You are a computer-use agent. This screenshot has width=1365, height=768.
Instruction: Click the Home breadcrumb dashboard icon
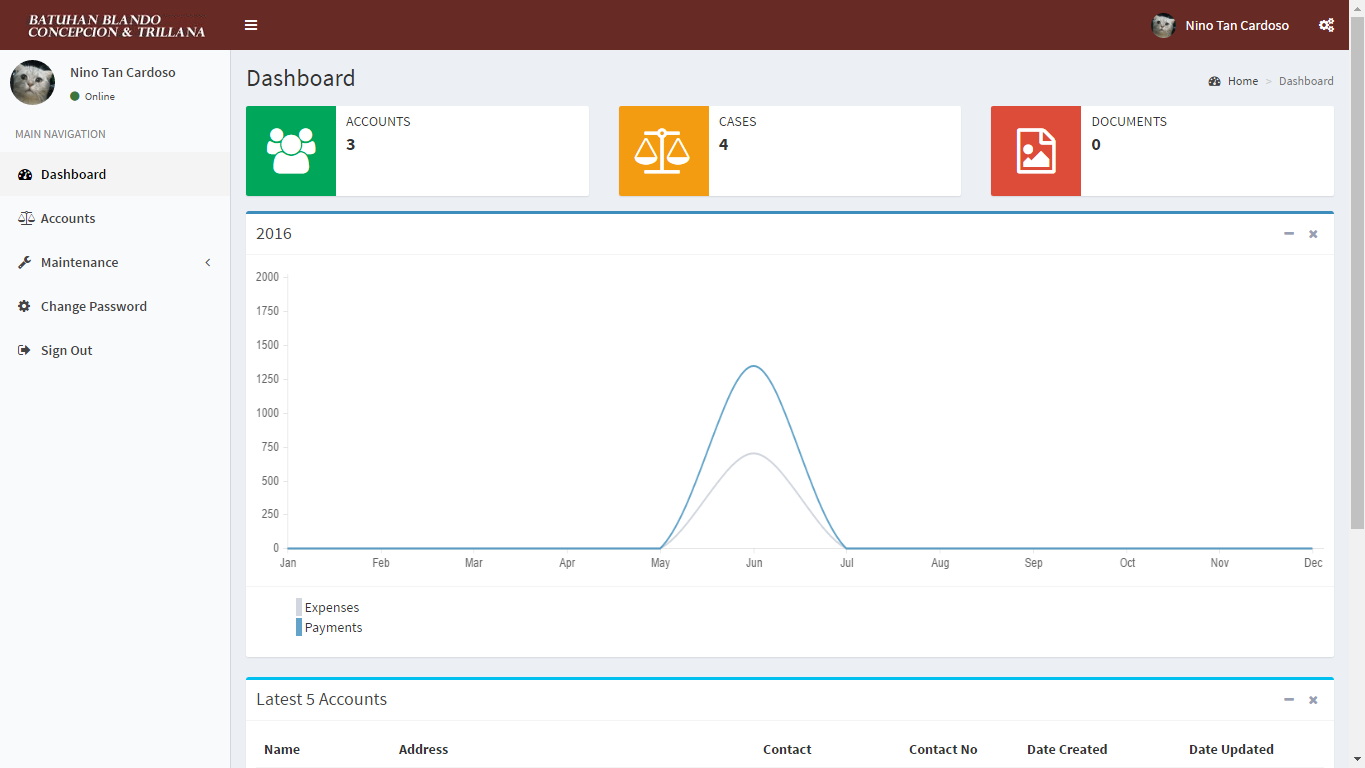click(x=1215, y=81)
